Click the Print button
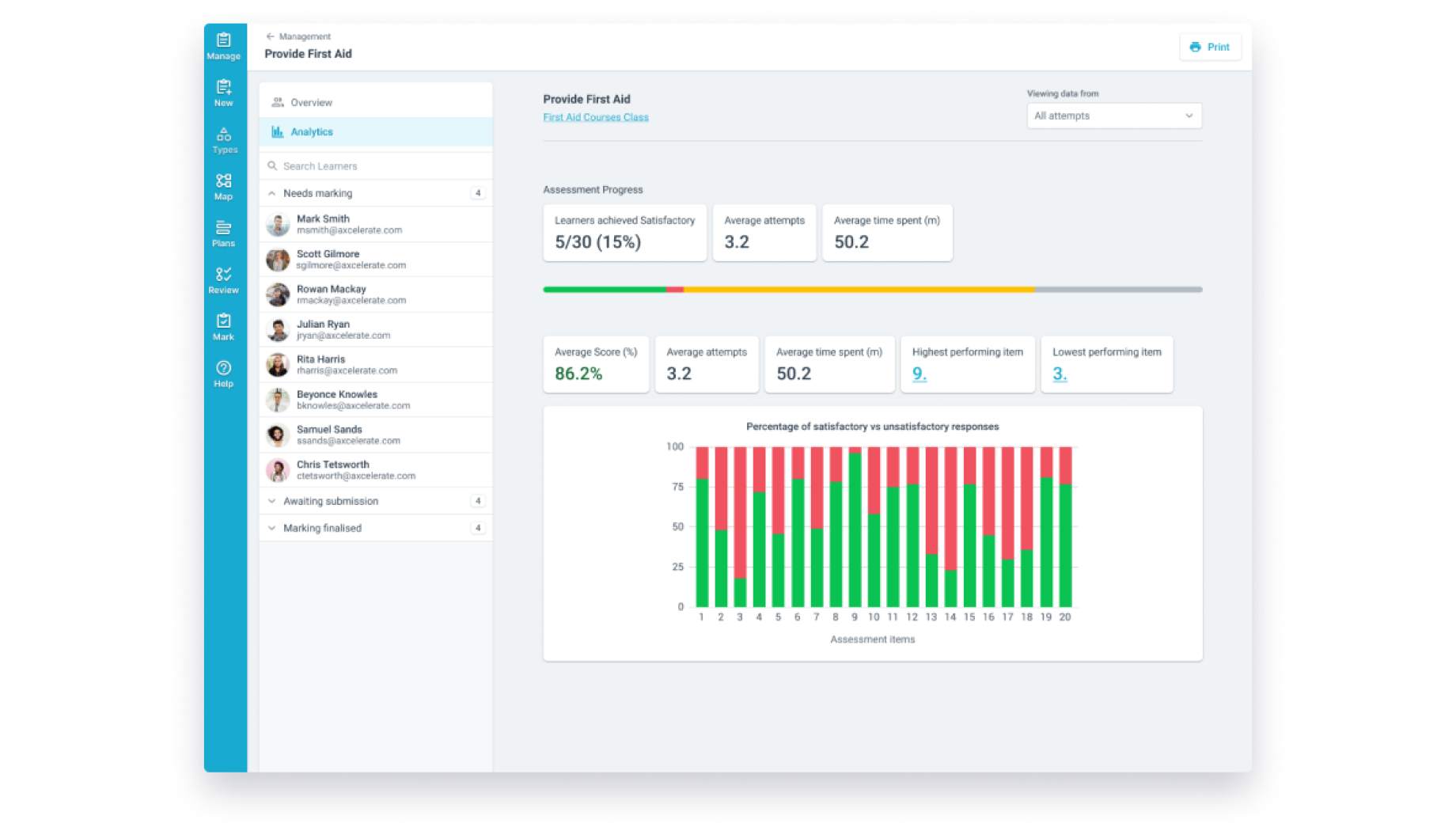Viewport: 1456px width, 831px height. point(1210,47)
